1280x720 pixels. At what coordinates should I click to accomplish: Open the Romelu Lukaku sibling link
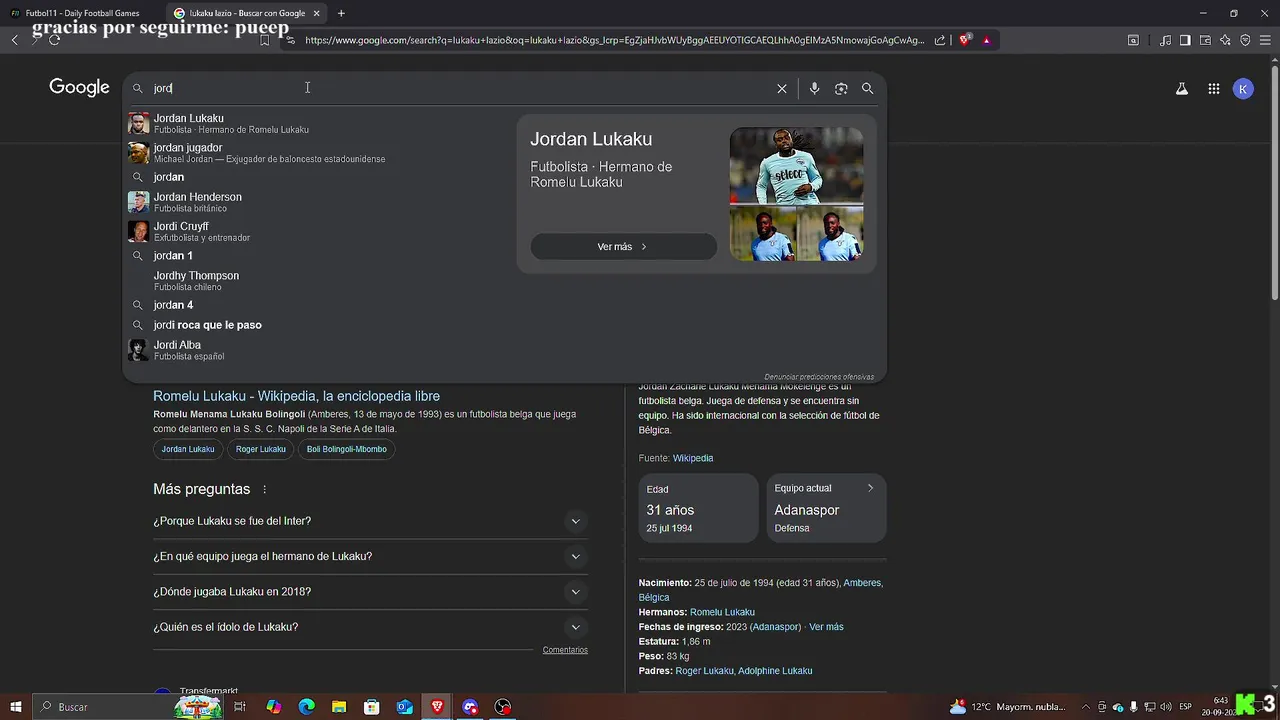tap(722, 612)
